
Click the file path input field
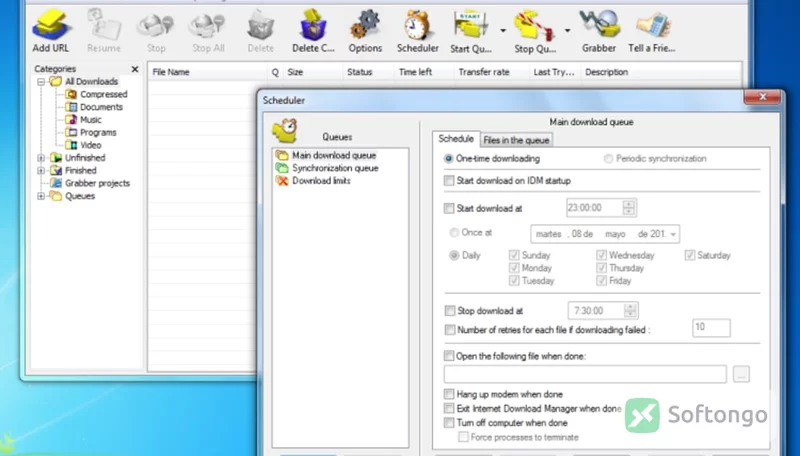tap(585, 374)
